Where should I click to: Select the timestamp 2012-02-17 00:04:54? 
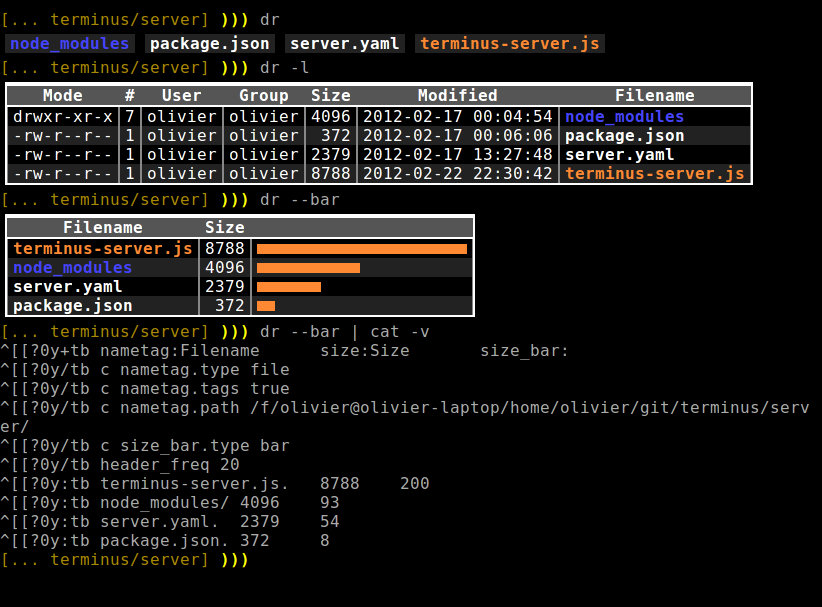pos(458,116)
